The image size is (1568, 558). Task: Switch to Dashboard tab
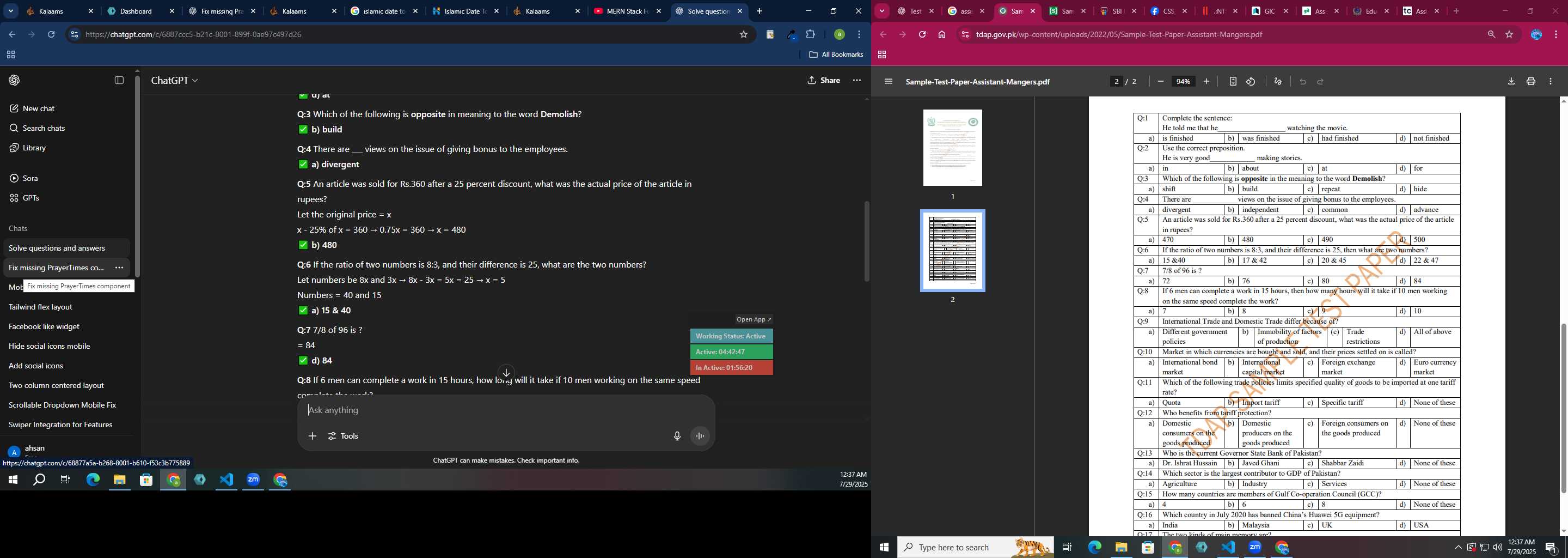point(140,11)
